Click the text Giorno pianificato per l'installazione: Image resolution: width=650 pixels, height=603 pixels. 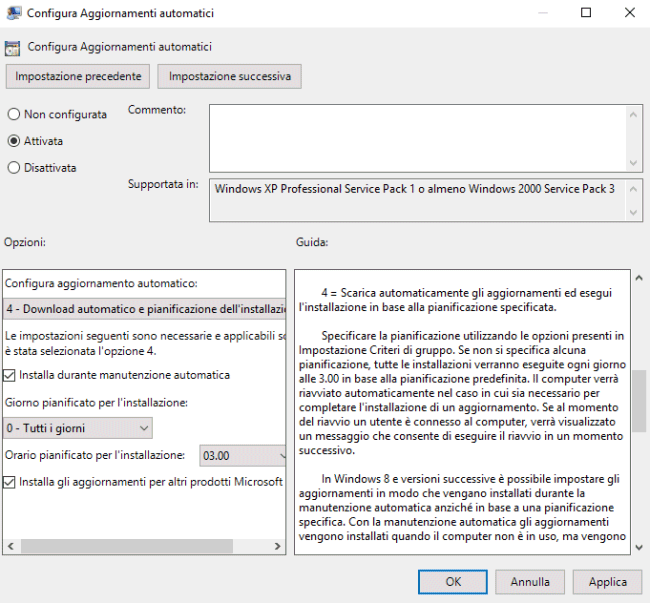coord(96,403)
